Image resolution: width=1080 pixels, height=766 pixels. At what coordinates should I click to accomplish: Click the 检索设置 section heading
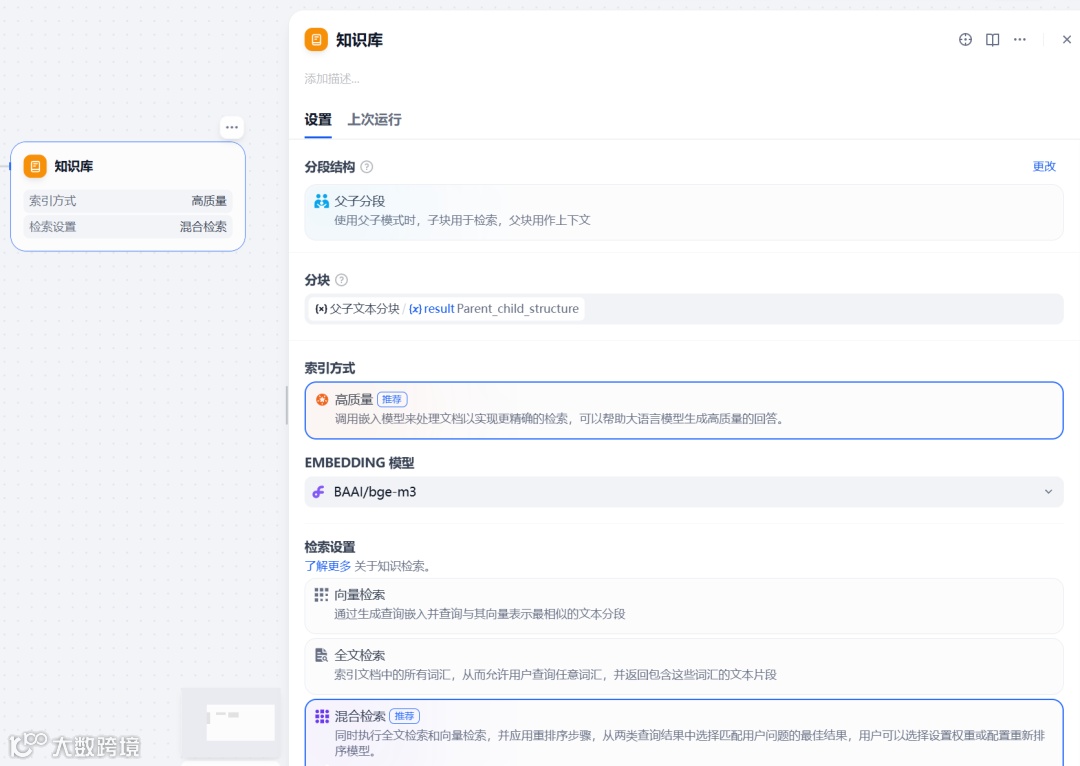pyautogui.click(x=330, y=547)
